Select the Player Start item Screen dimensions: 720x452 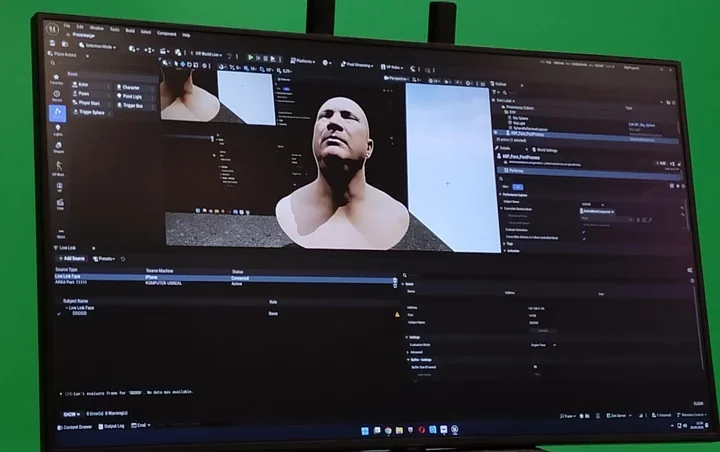(90, 103)
